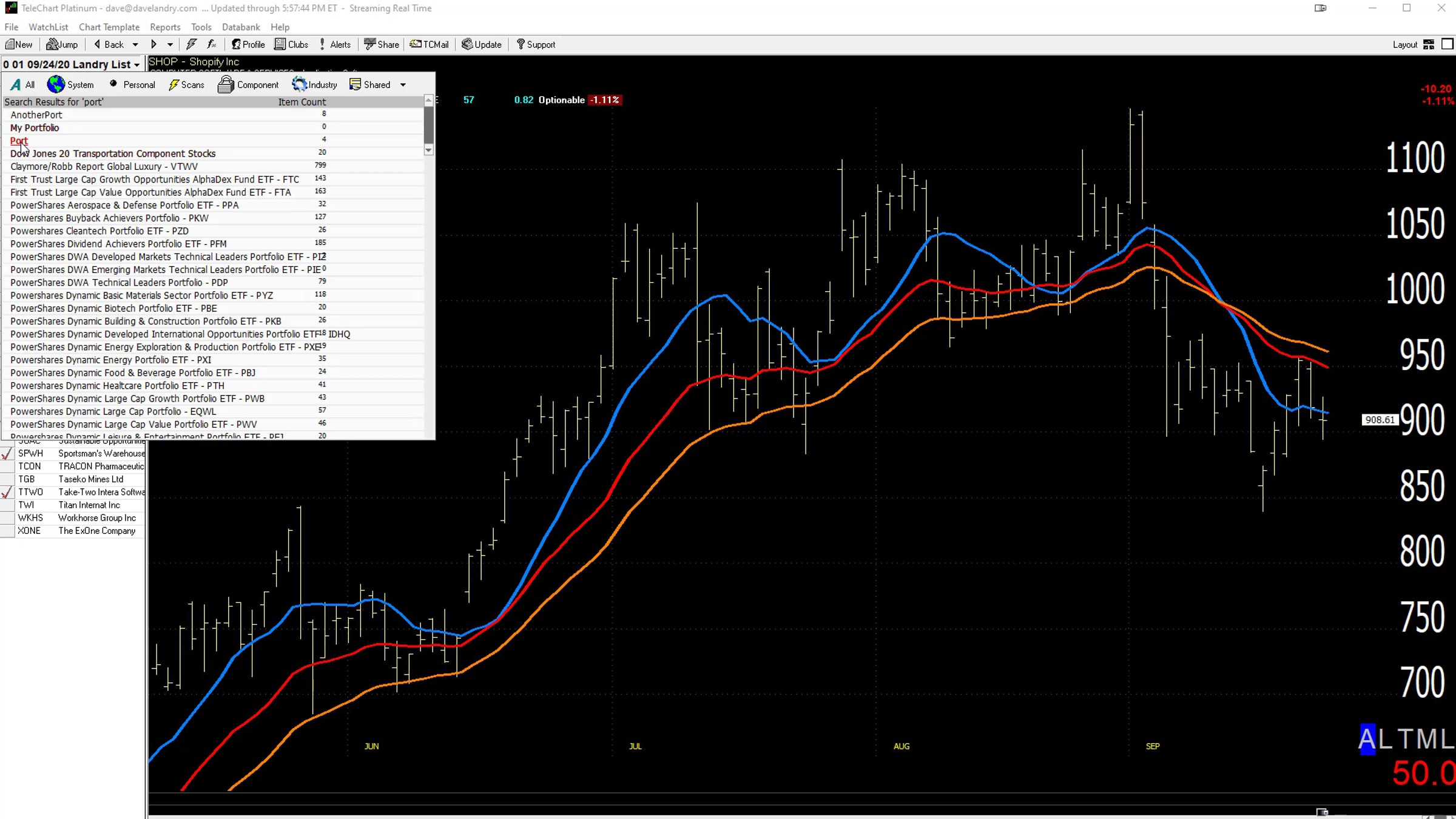Toggle the flag box beside TWI
The image size is (1456, 819).
click(7, 505)
